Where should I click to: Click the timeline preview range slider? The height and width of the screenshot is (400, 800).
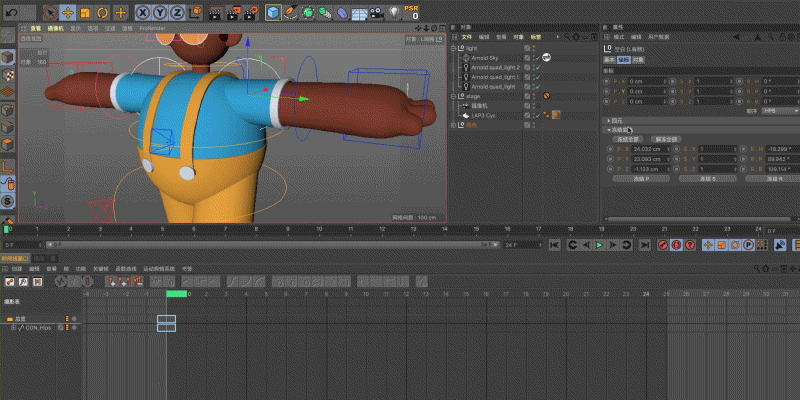pos(271,245)
